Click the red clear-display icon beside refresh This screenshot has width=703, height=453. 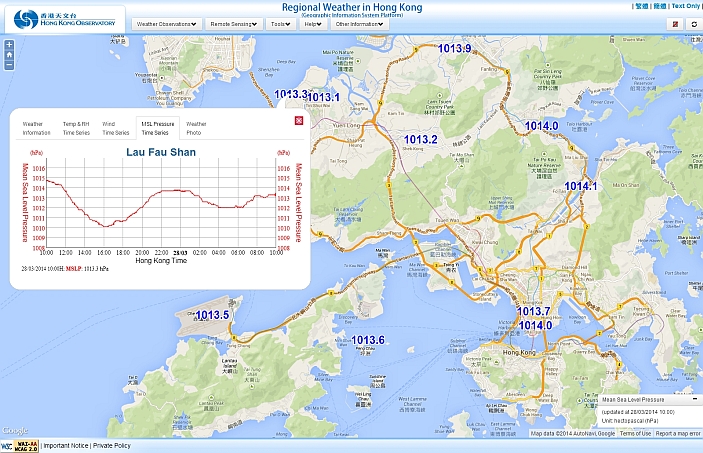click(x=675, y=23)
